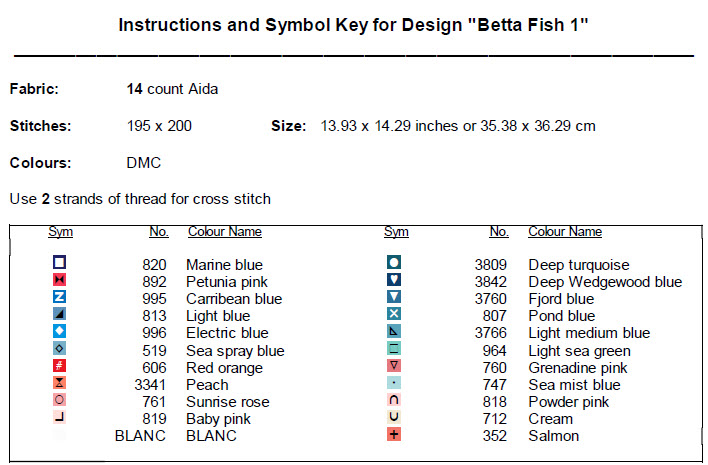Screen dimensions: 708x465
Task: Select the Petunia pink 892 symbol
Action: pos(60,281)
